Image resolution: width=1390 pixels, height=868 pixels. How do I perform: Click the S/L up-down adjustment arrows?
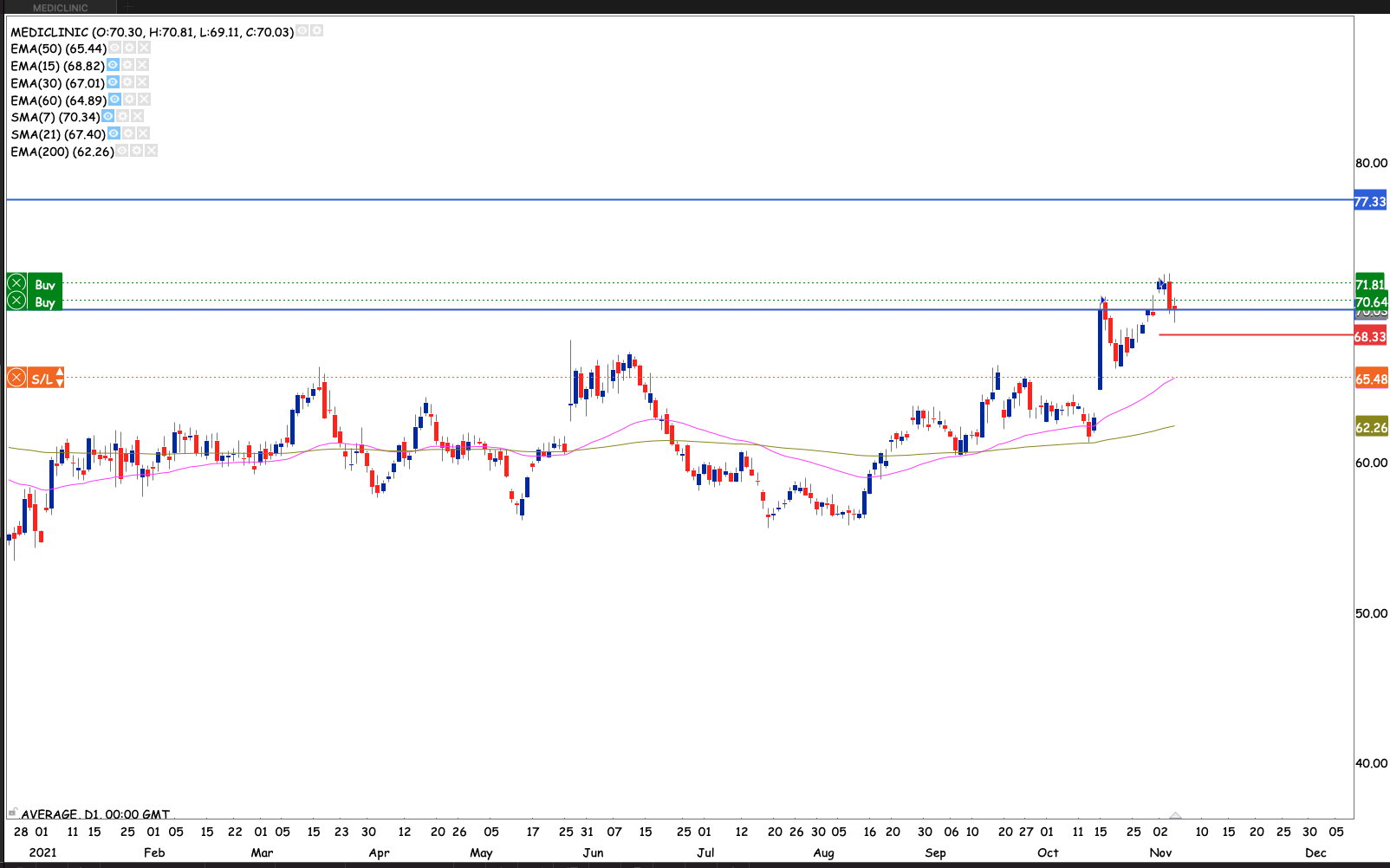pos(60,379)
